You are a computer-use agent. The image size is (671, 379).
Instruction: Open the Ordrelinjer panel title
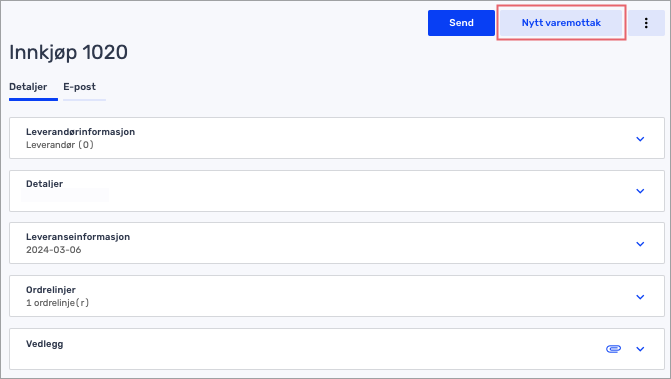pyautogui.click(x=51, y=290)
